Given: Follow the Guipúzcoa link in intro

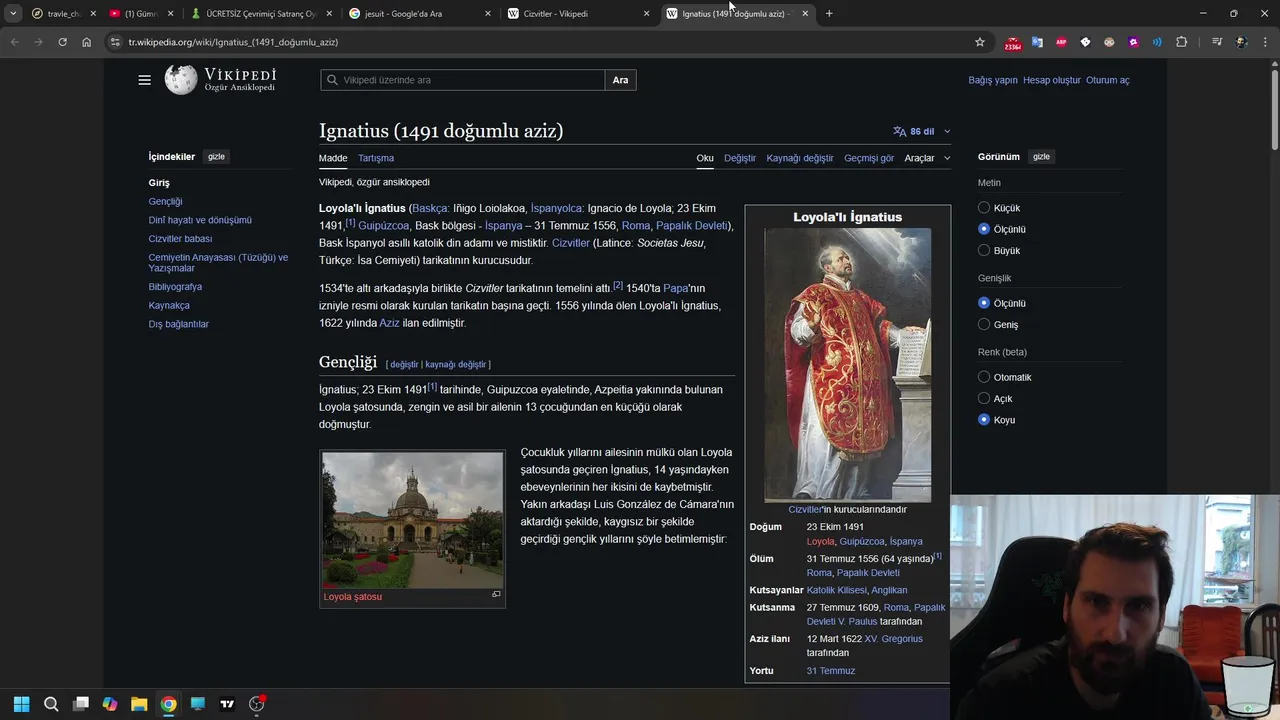Looking at the screenshot, I should 384,226.
